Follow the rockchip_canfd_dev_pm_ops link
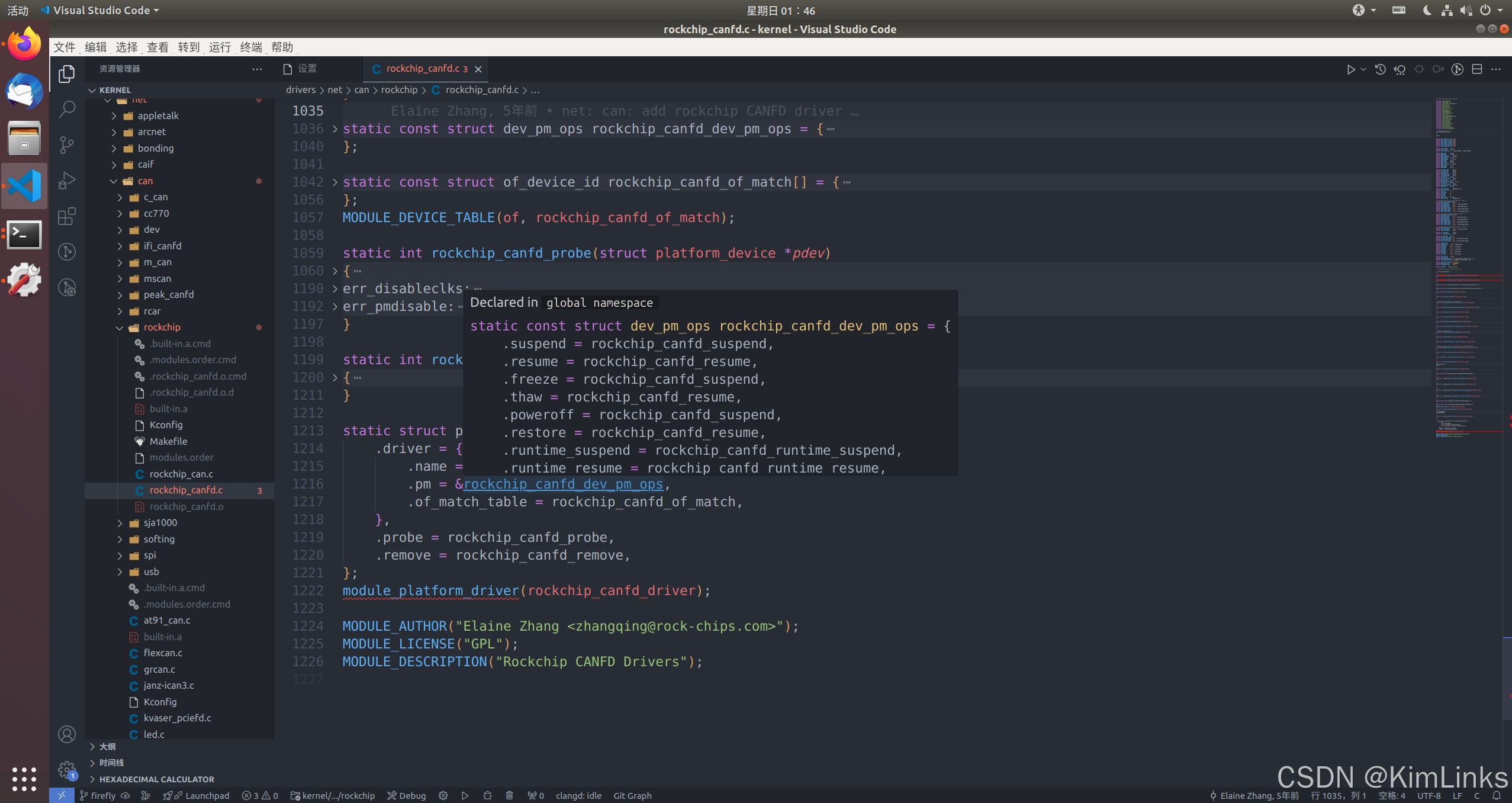Viewport: 1512px width, 803px height. (x=562, y=484)
